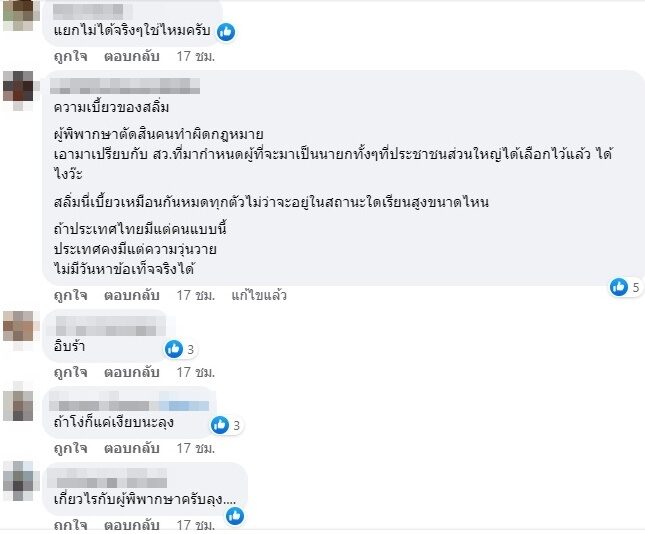Image resolution: width=645 pixels, height=534 pixels.
Task: Click ตอบกลับ under the 'อิบร้า' comment
Action: pyautogui.click(x=132, y=372)
